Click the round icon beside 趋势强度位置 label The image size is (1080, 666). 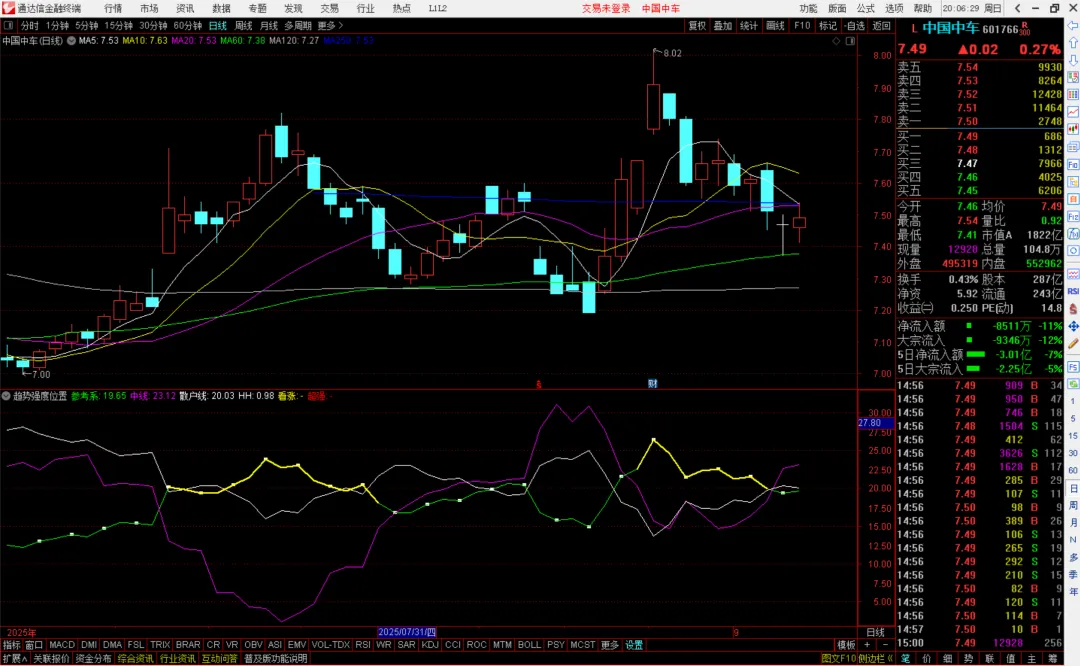pyautogui.click(x=6, y=396)
